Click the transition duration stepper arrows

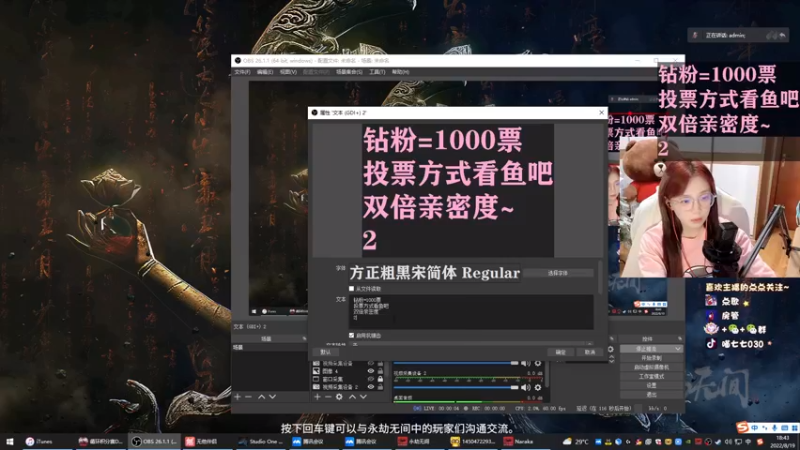(x=612, y=359)
